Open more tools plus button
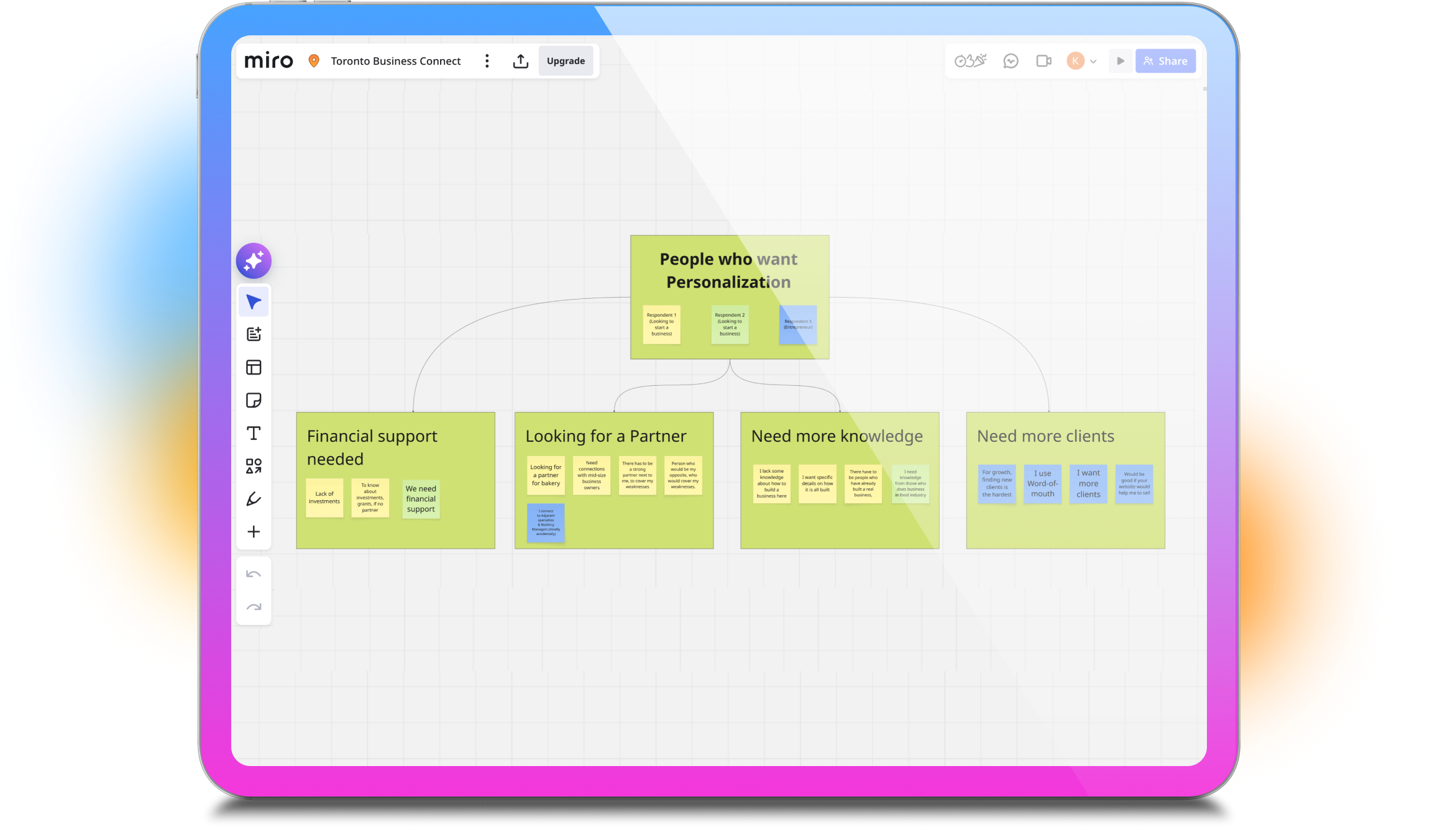This screenshot has width=1435, height=840. coord(254,532)
